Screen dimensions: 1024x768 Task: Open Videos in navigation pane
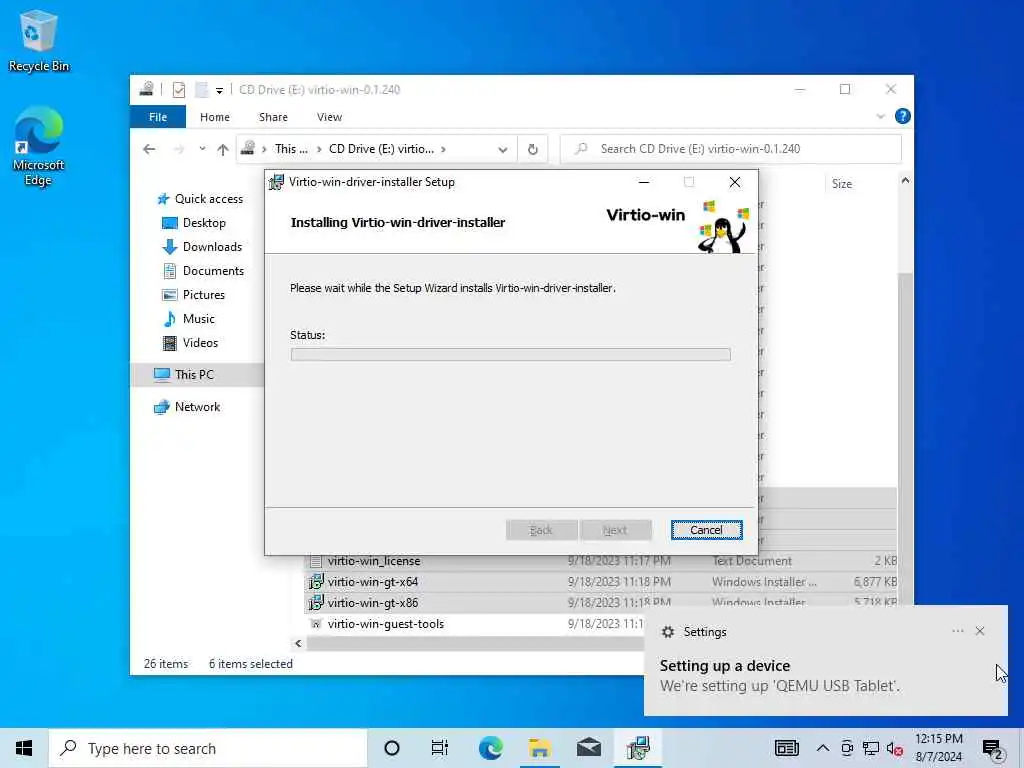[x=189, y=343]
